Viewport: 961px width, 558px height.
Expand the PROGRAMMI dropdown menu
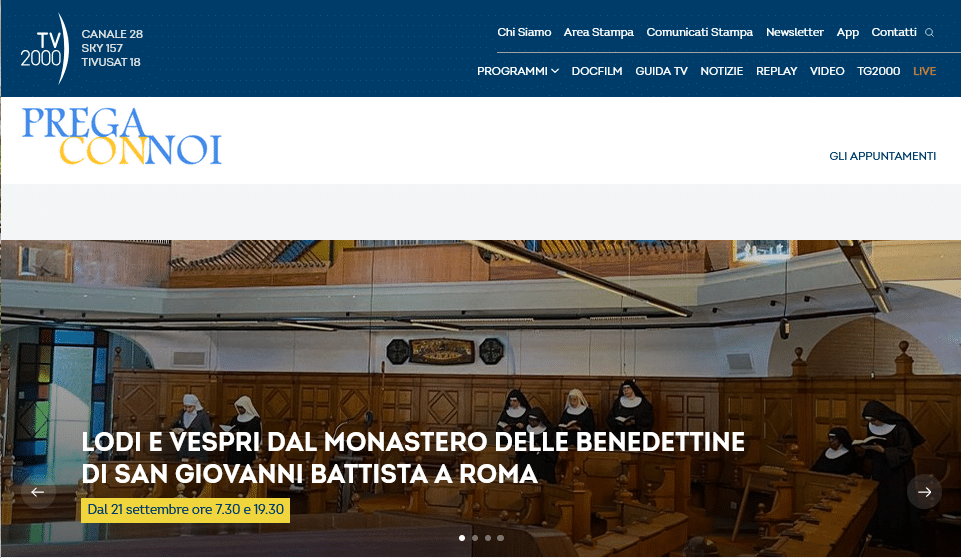[518, 71]
